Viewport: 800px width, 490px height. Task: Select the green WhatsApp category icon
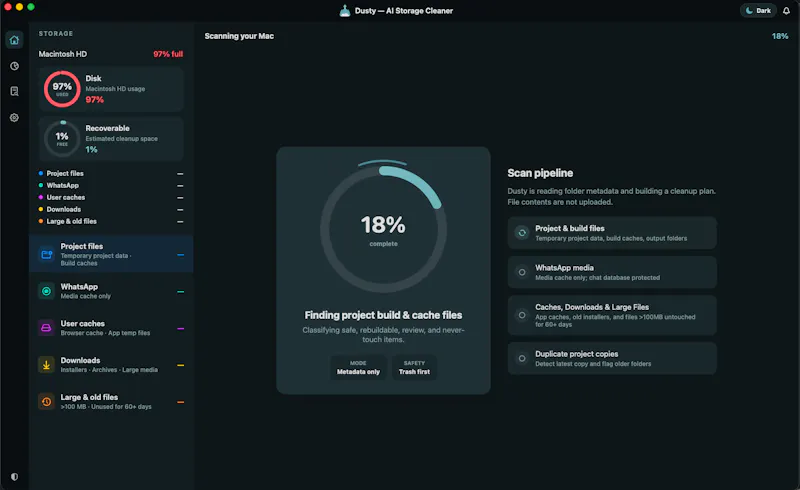(46, 291)
